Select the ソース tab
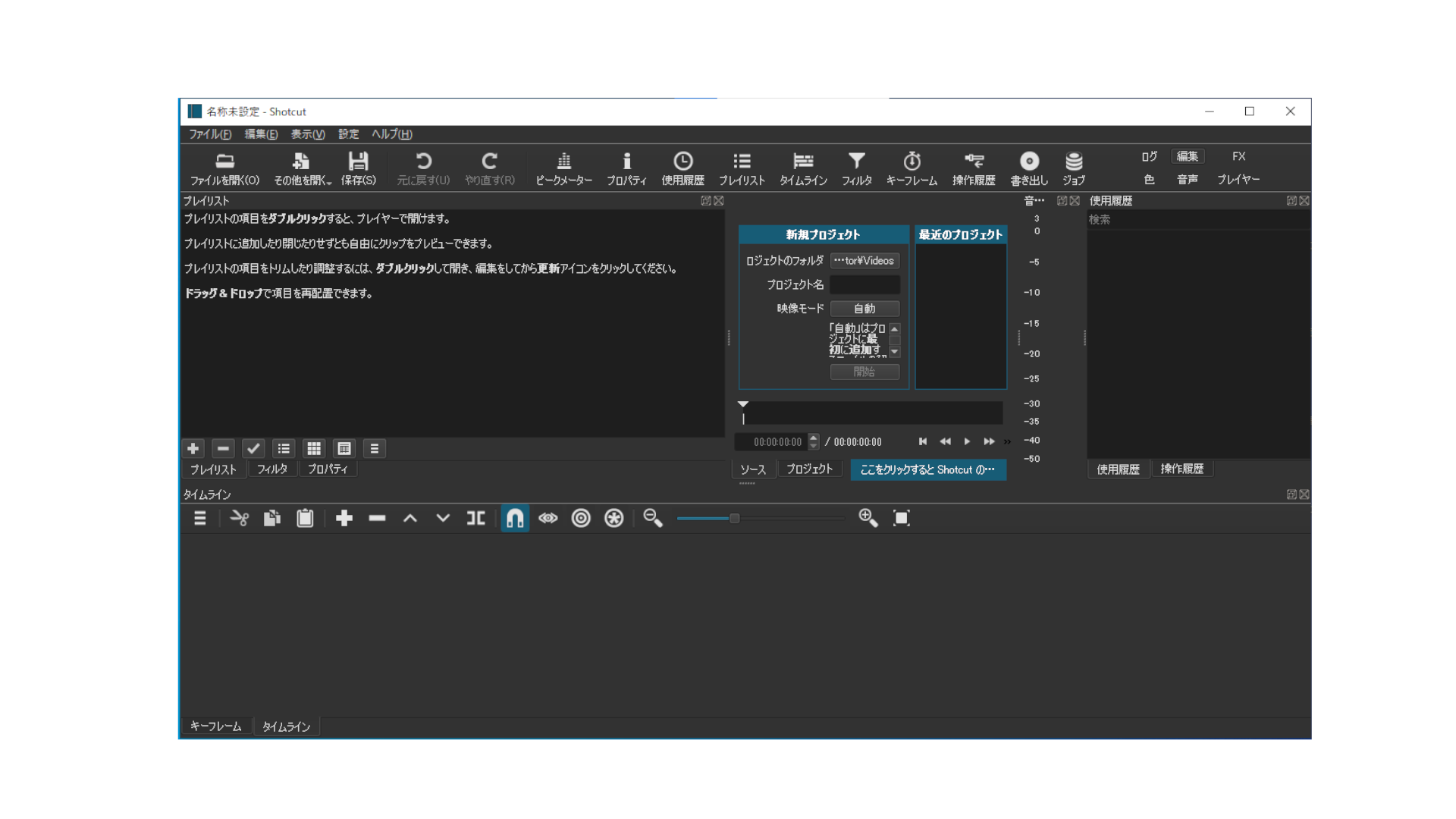This screenshot has height=819, width=1456. click(753, 469)
